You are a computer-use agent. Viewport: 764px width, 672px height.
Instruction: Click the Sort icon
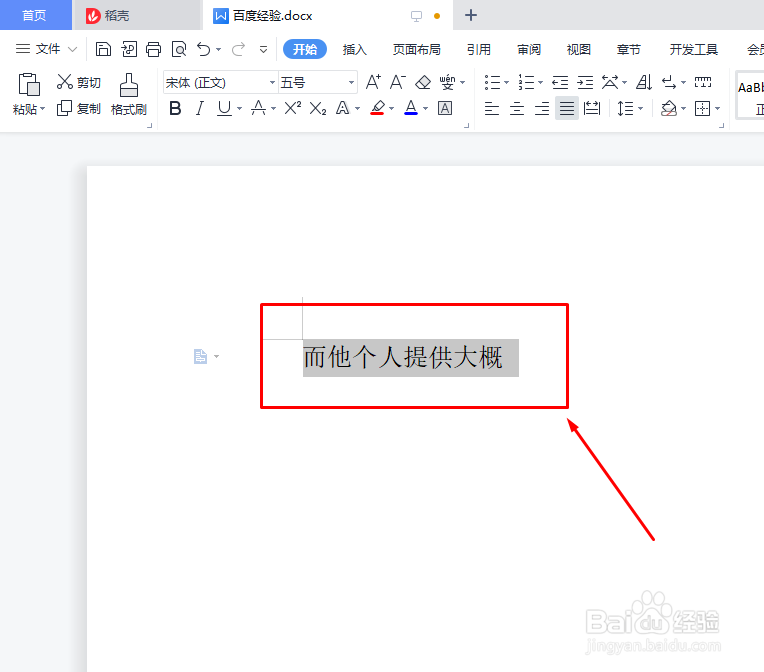click(644, 82)
